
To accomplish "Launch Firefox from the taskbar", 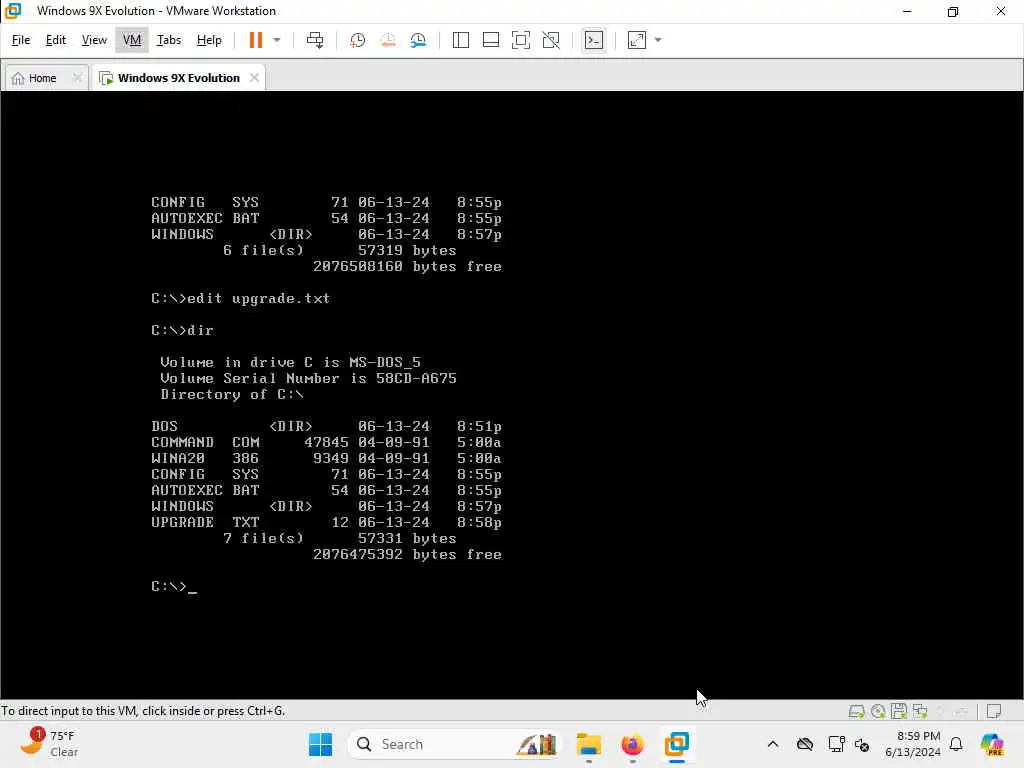I will 632,744.
